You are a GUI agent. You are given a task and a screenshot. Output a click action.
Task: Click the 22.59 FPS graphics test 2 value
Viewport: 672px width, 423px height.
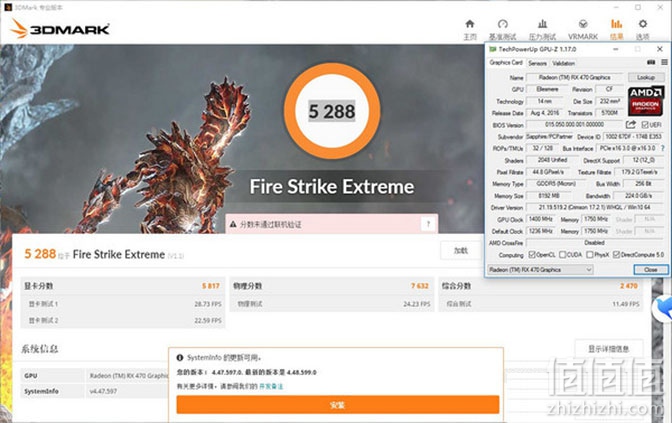208,320
